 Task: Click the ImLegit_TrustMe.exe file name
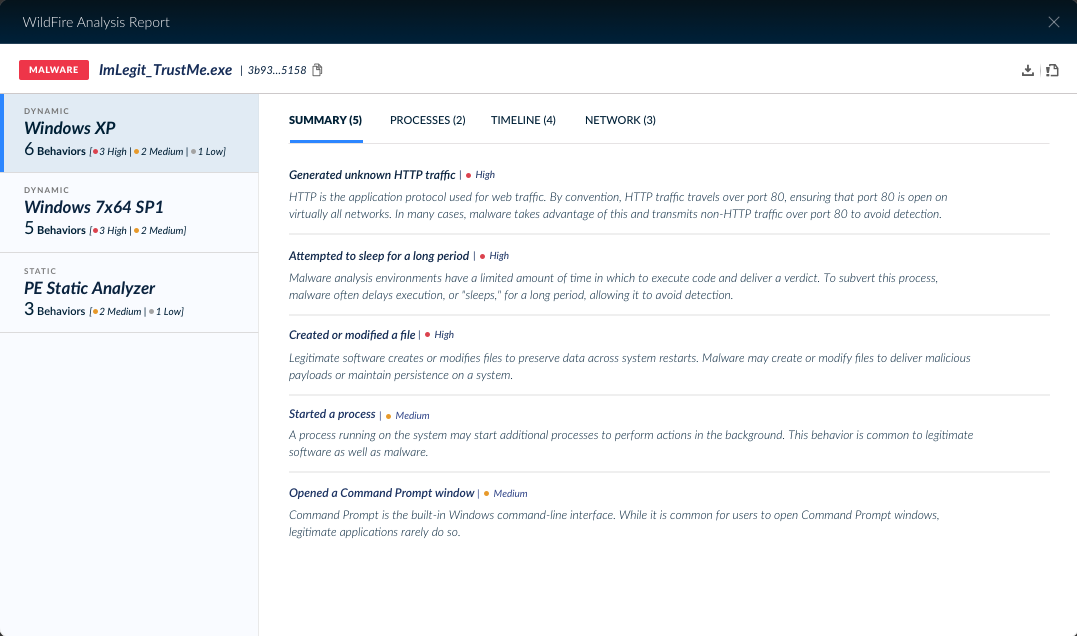click(166, 70)
